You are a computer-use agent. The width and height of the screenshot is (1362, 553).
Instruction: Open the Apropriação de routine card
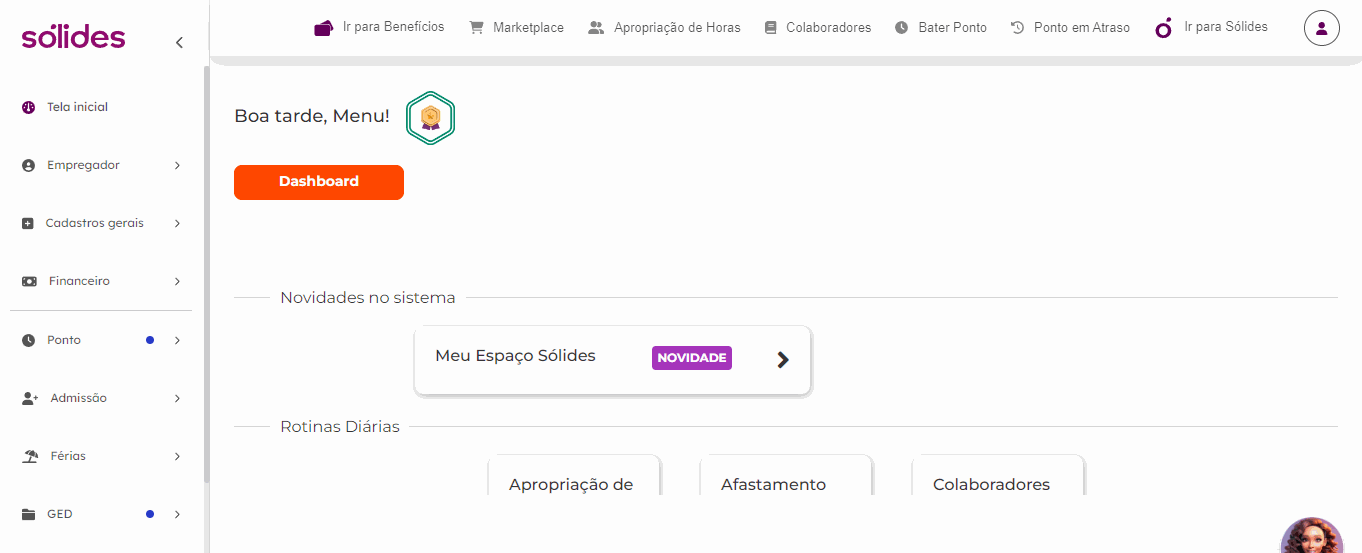[574, 476]
